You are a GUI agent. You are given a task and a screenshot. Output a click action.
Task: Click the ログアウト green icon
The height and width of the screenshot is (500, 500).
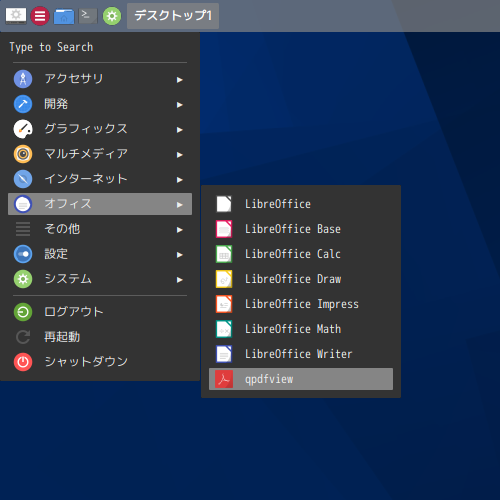click(x=23, y=312)
